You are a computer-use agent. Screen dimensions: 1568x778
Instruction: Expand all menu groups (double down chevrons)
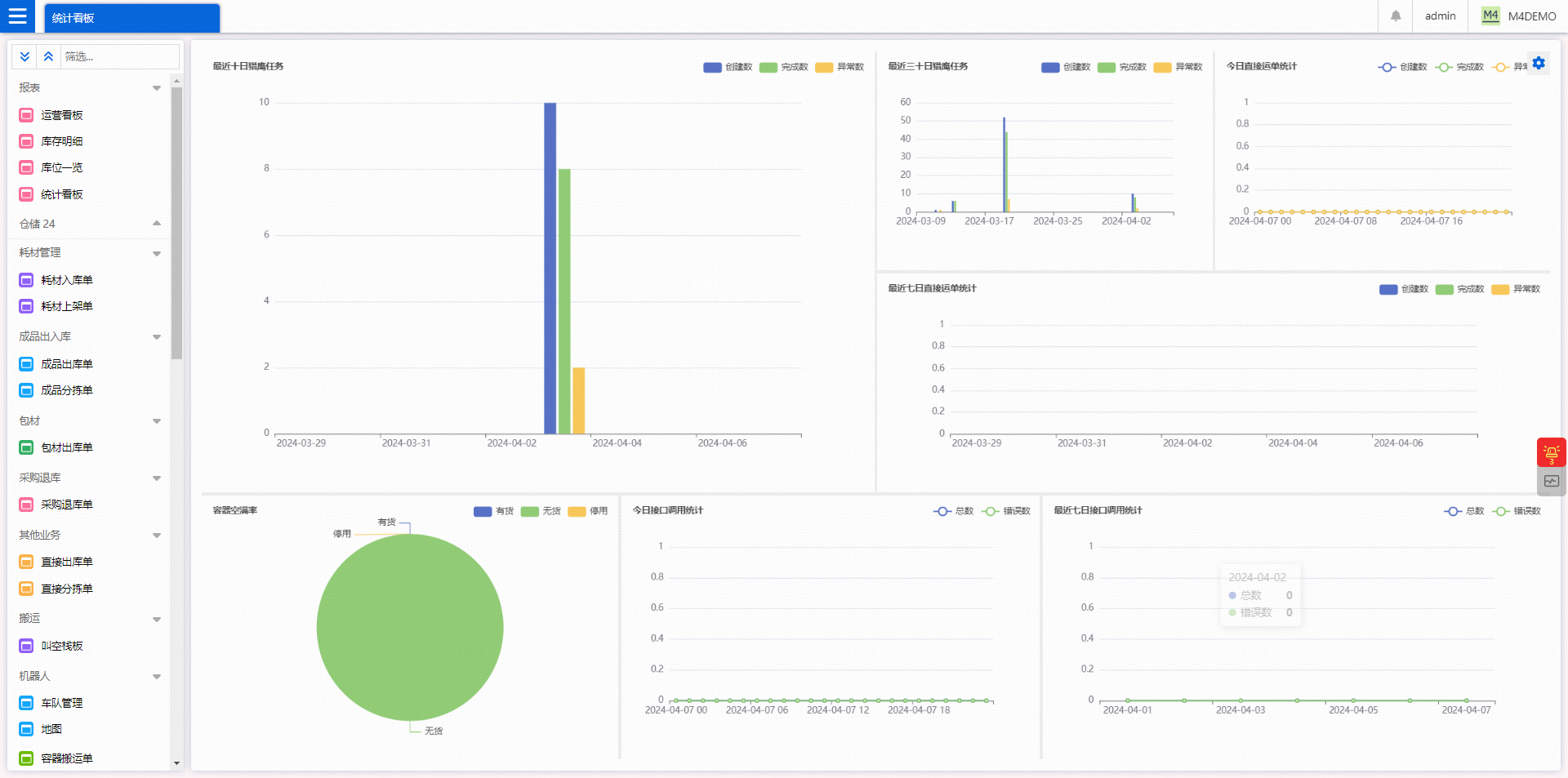point(24,56)
